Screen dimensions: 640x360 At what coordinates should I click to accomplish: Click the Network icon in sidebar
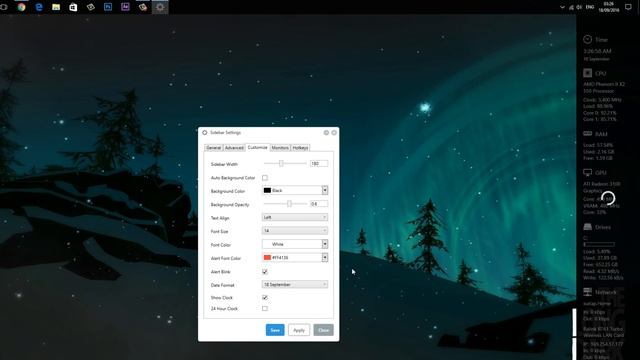click(587, 291)
